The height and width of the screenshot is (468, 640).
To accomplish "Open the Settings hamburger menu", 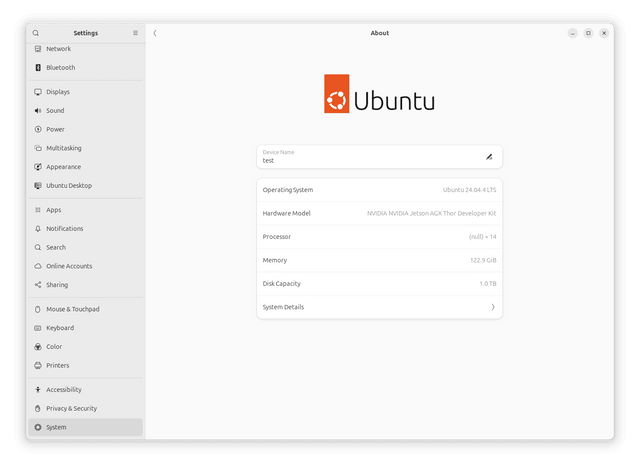I will point(136,33).
